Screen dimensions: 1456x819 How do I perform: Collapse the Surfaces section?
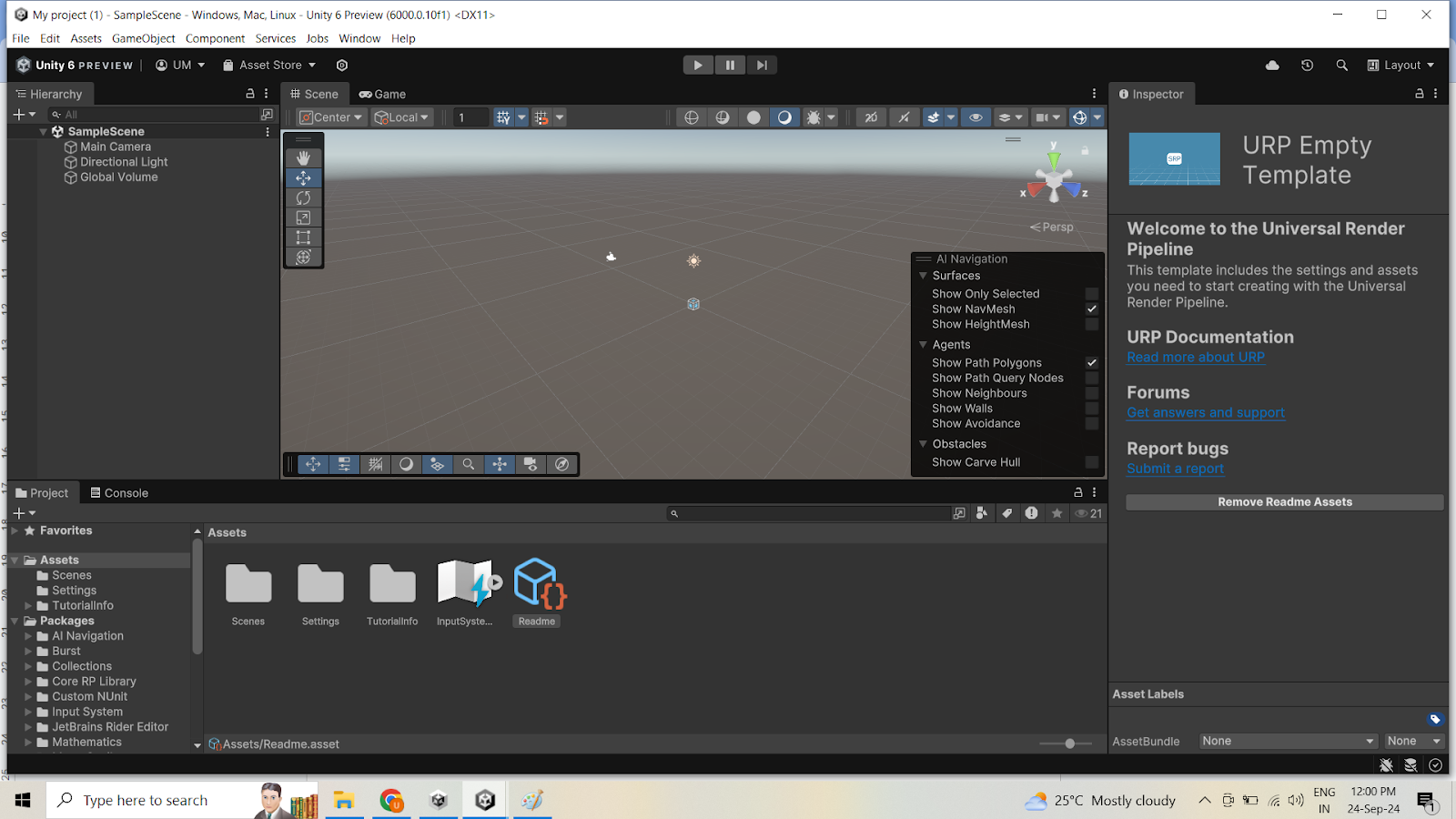(x=923, y=276)
